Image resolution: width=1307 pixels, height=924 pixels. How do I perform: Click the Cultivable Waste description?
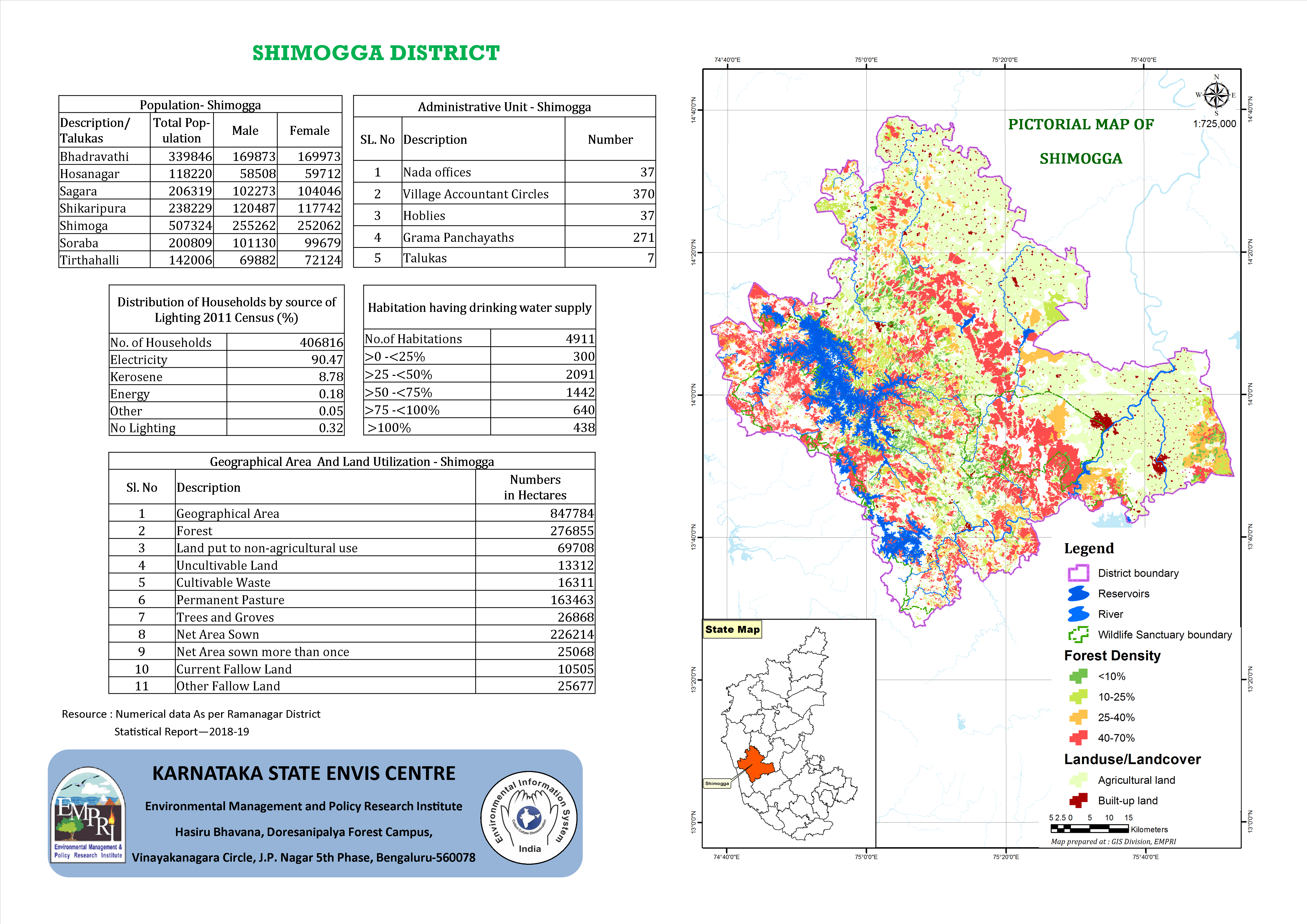click(223, 583)
